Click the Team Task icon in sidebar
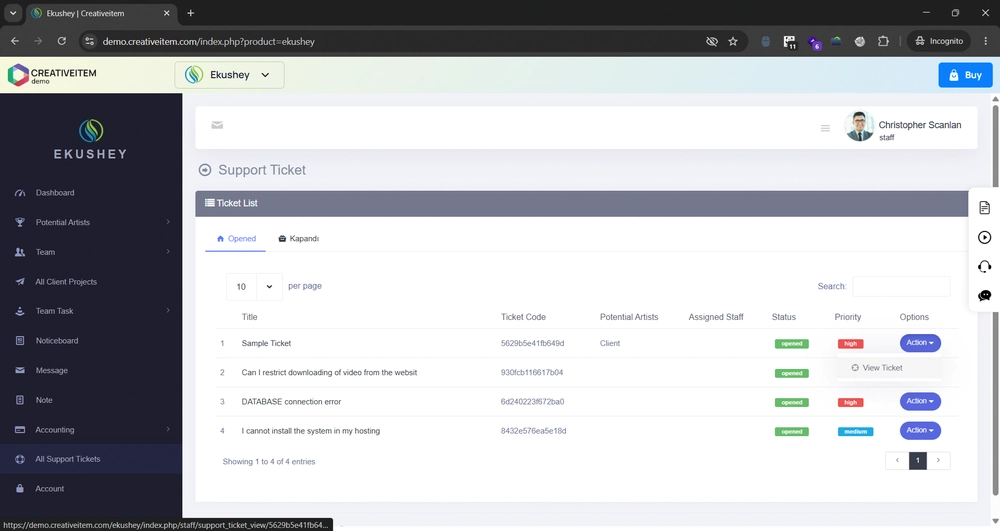Viewport: 1000px width, 531px height. (x=20, y=311)
